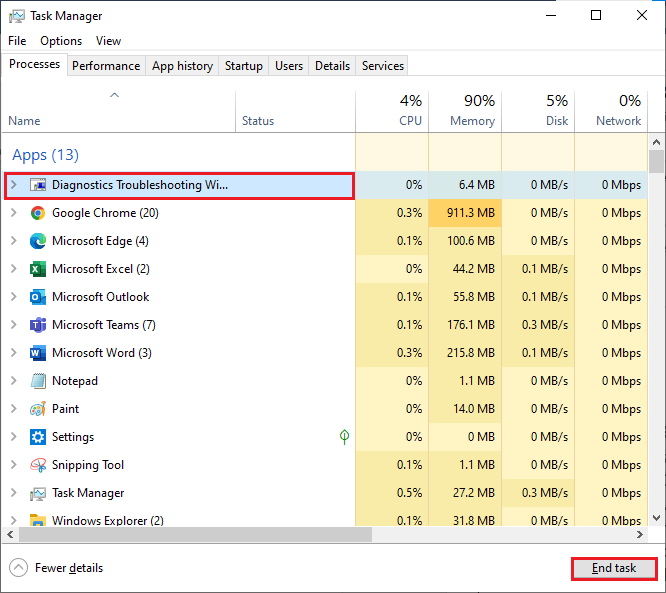The width and height of the screenshot is (666, 593).
Task: Select the Task Manager 0.5% CPU cell
Action: [x=392, y=493]
